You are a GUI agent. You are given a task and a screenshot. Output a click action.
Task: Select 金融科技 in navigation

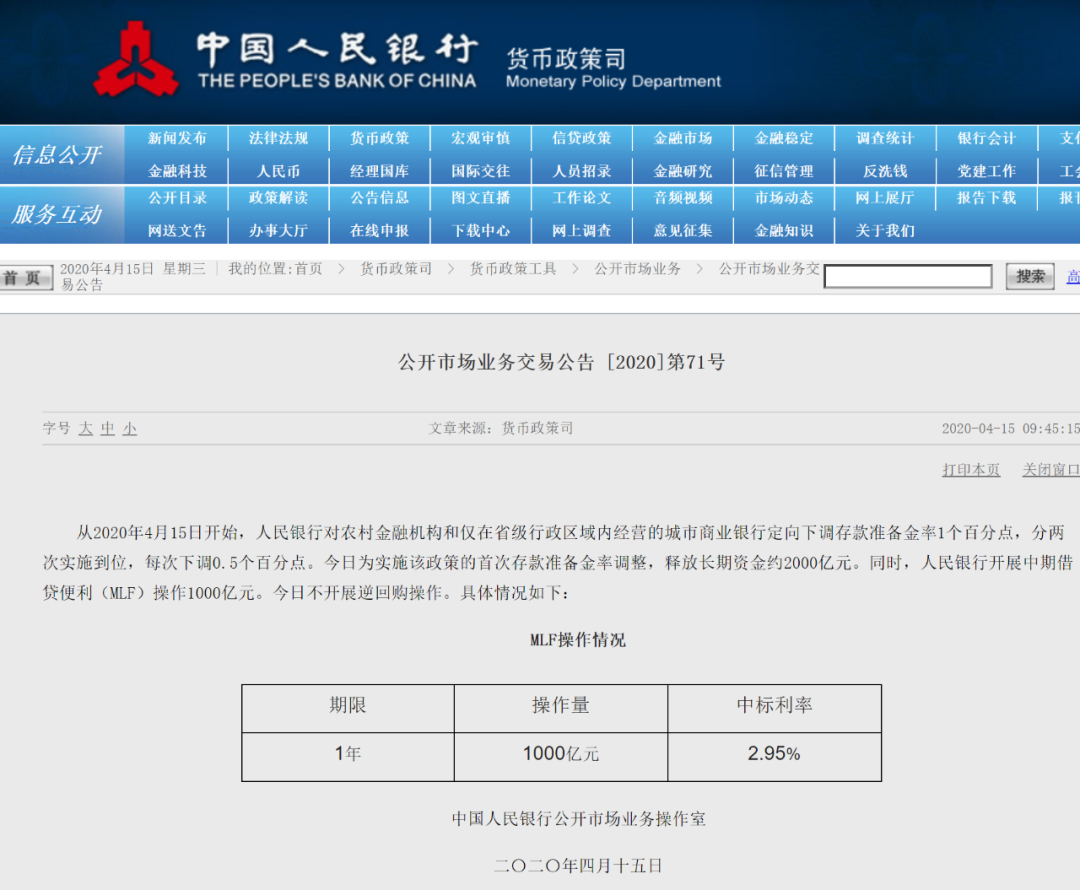(x=177, y=171)
